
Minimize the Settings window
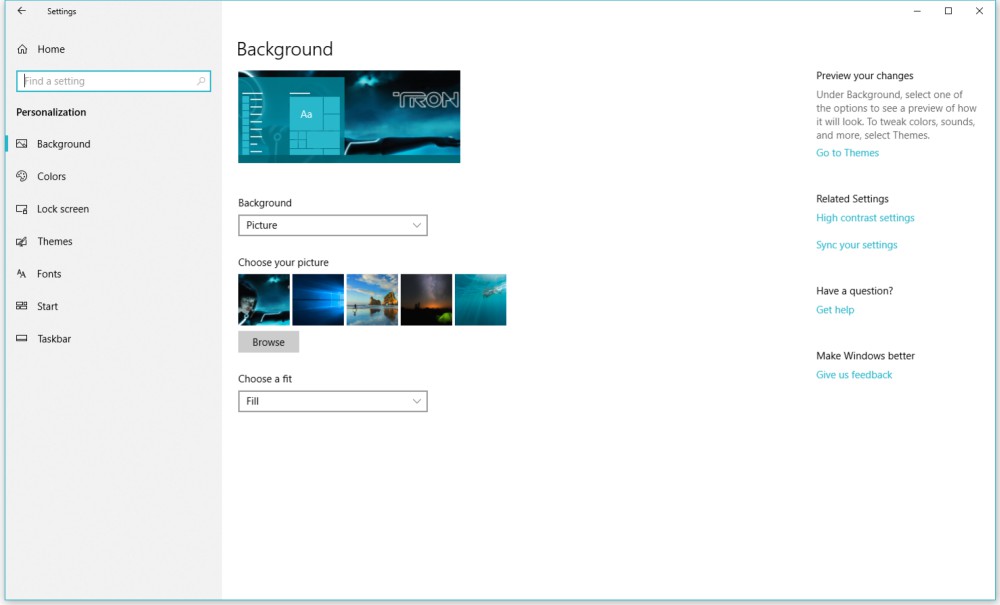(x=917, y=11)
